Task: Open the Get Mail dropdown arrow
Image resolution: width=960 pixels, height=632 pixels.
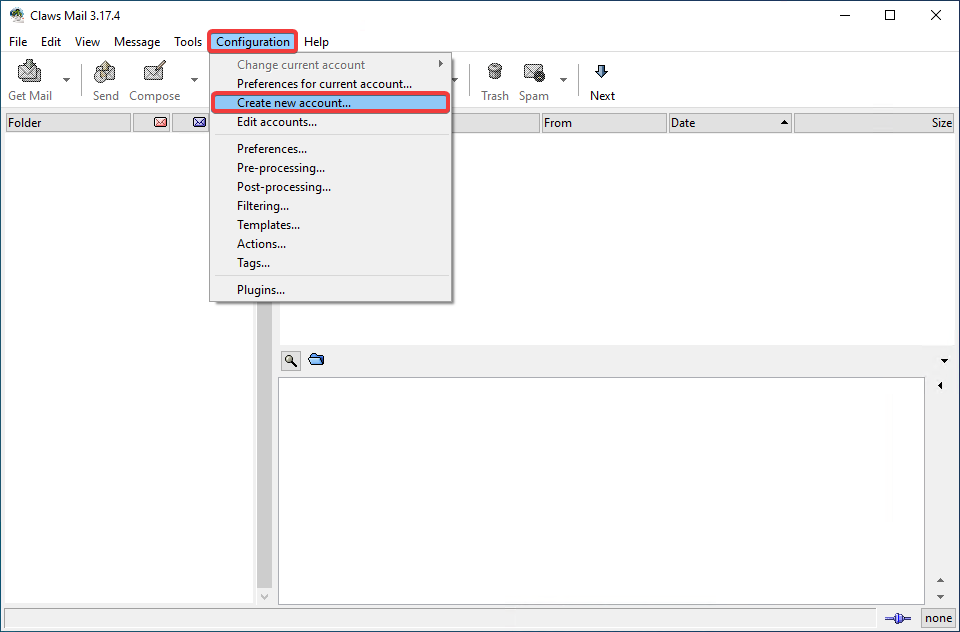Action: (x=67, y=80)
